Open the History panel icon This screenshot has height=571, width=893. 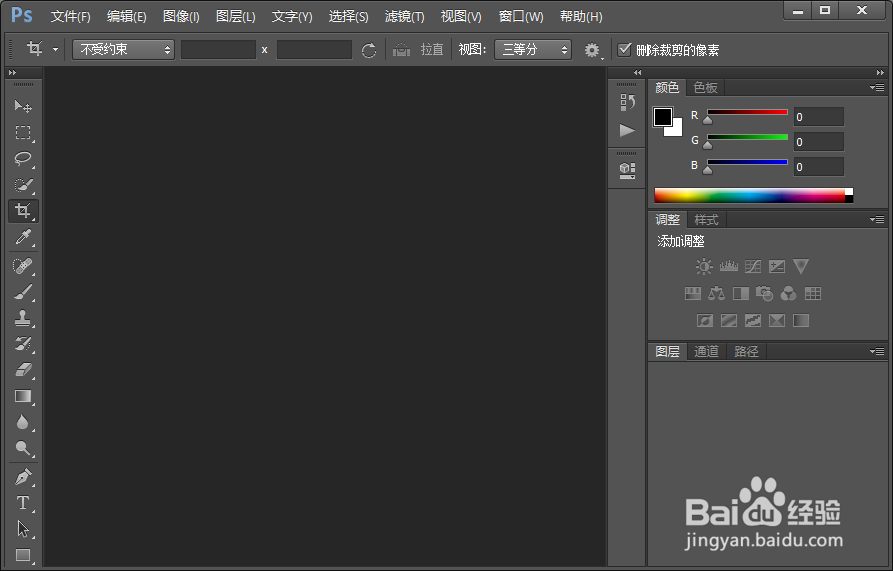(x=627, y=102)
